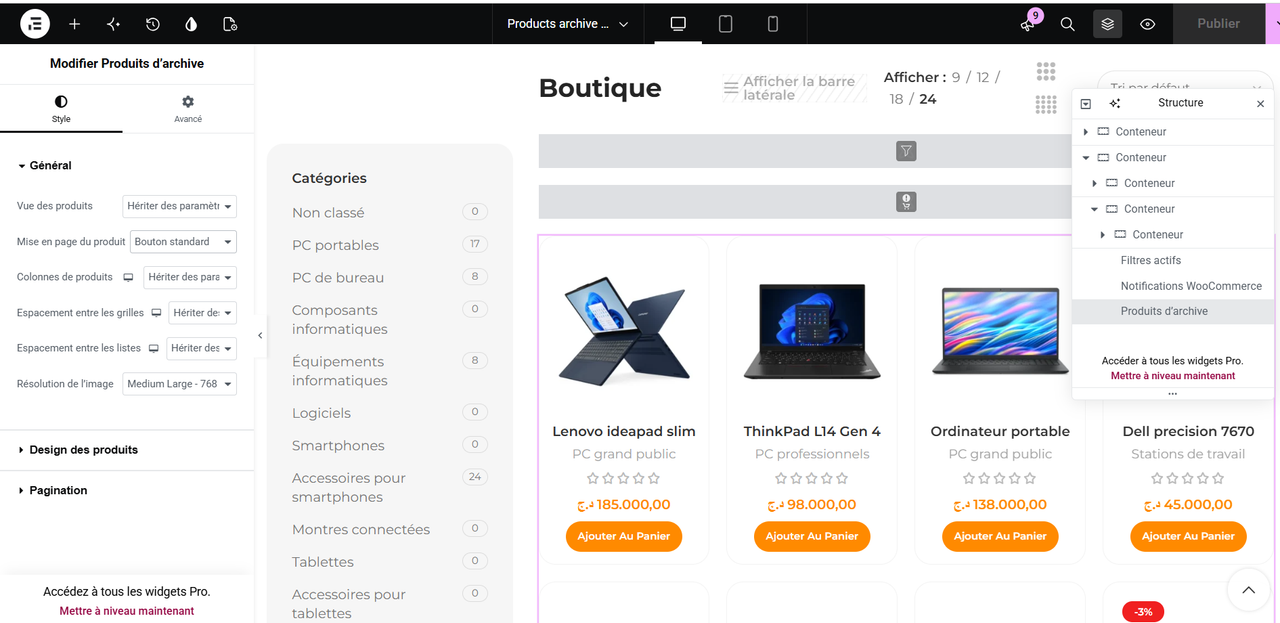Open the PC portables category link
This screenshot has height=623, width=1280.
click(335, 245)
